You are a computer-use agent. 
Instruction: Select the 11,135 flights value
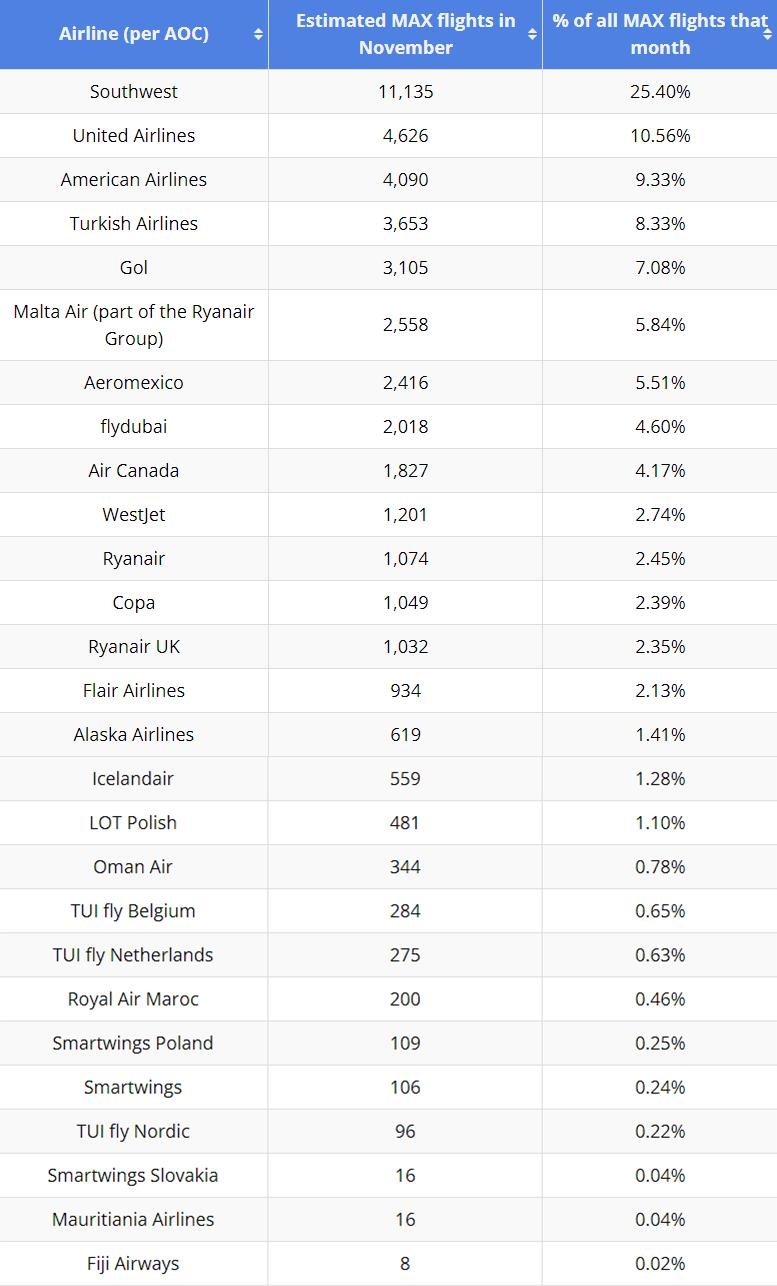(x=405, y=91)
